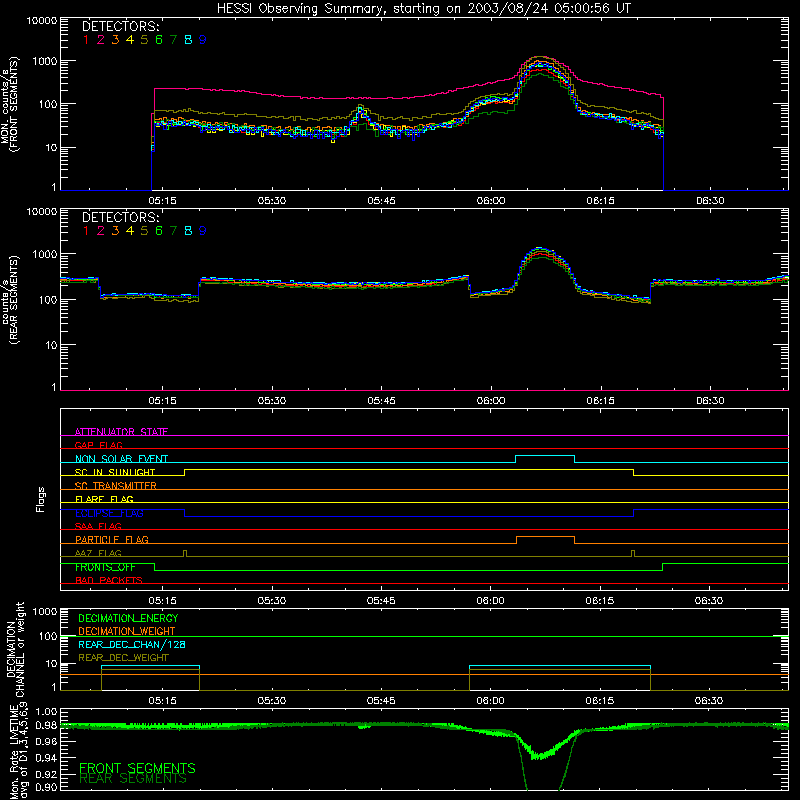Click 05:15 tick under front segments plot
800x800 pixels.
[162, 201]
